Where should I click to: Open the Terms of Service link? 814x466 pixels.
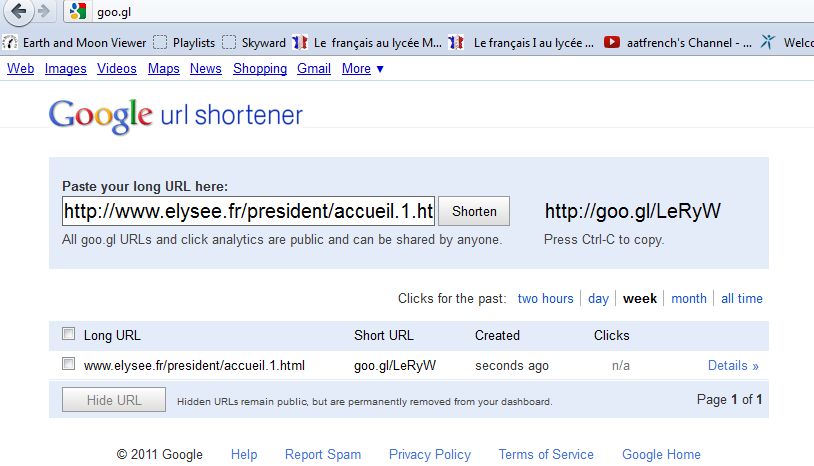pyautogui.click(x=546, y=455)
